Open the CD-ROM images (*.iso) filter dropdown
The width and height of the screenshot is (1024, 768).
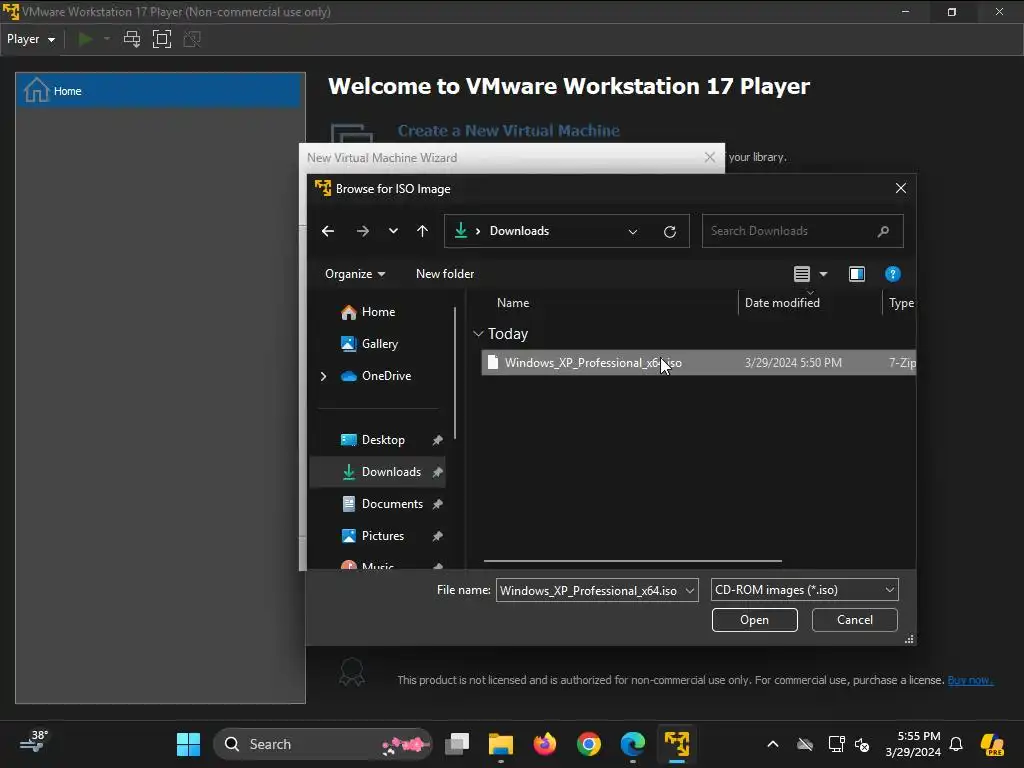click(x=805, y=590)
